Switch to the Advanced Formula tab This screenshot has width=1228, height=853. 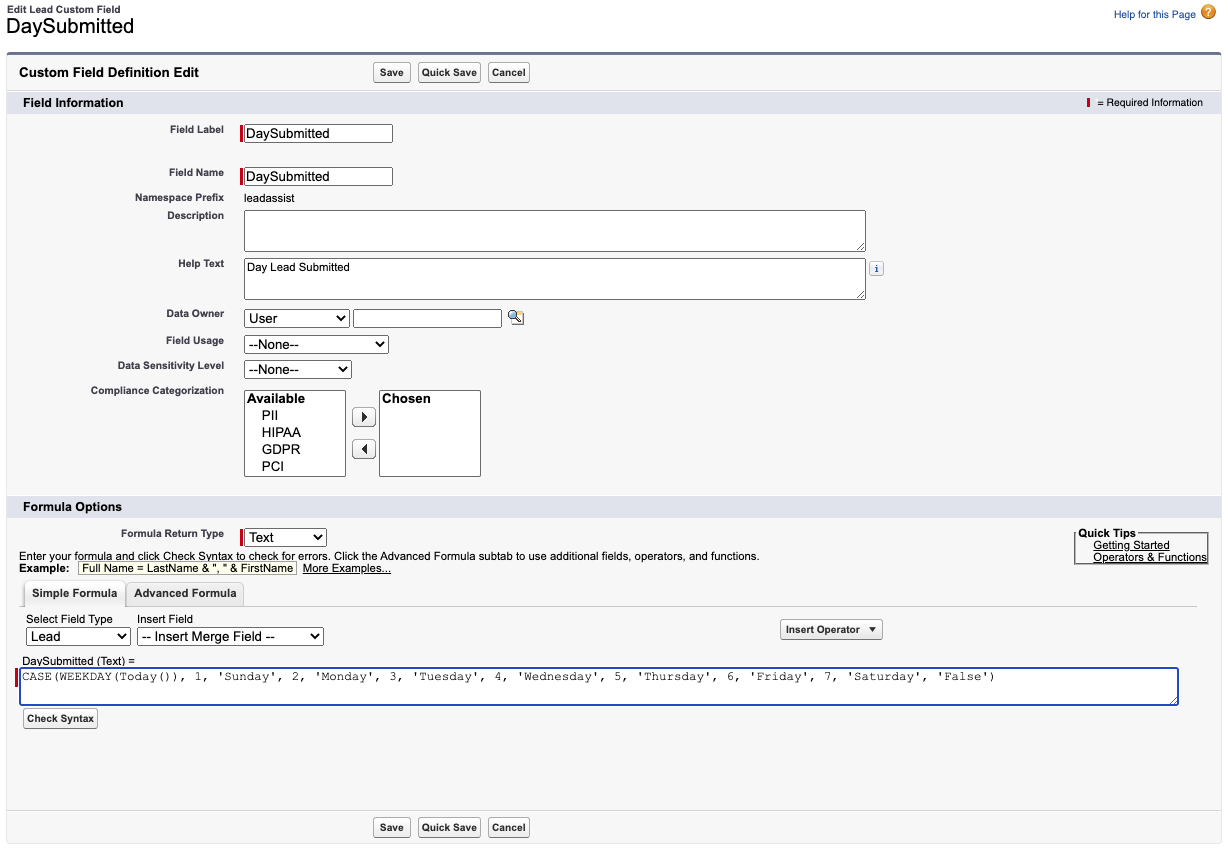tap(185, 593)
